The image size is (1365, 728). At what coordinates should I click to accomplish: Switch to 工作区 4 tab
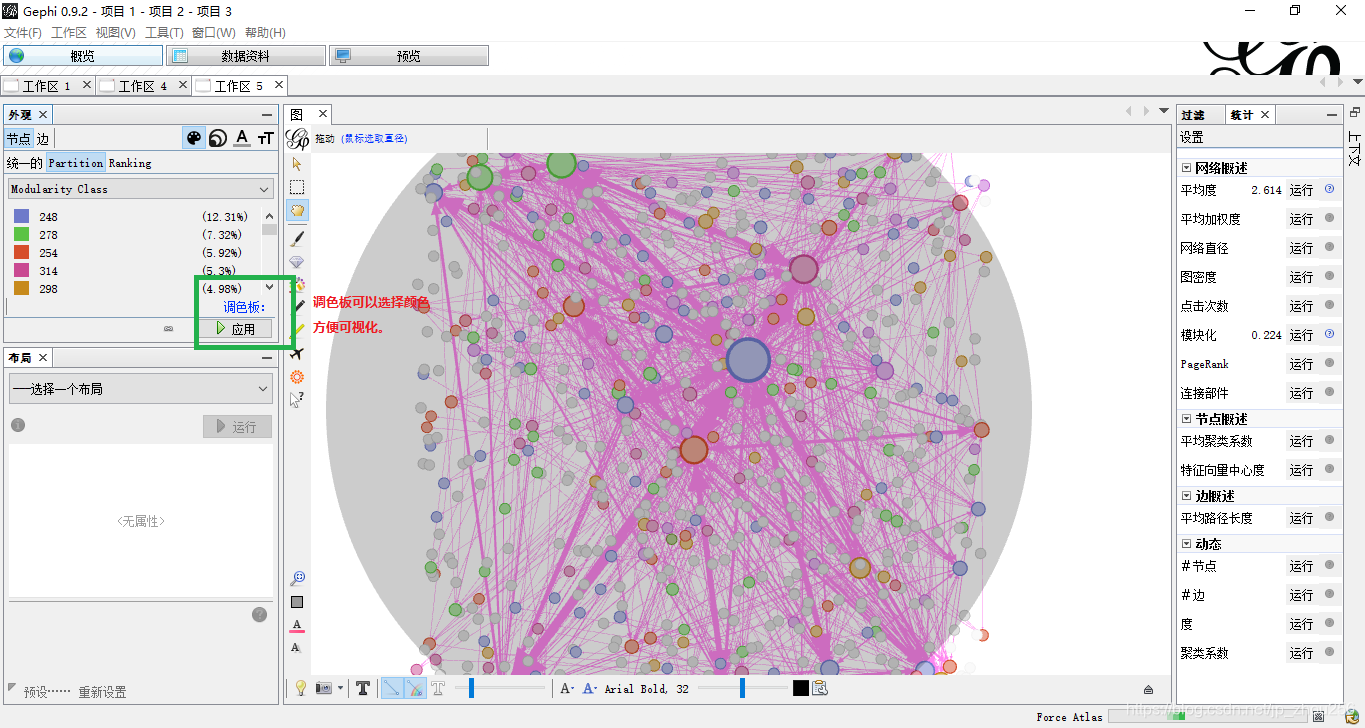pos(143,86)
